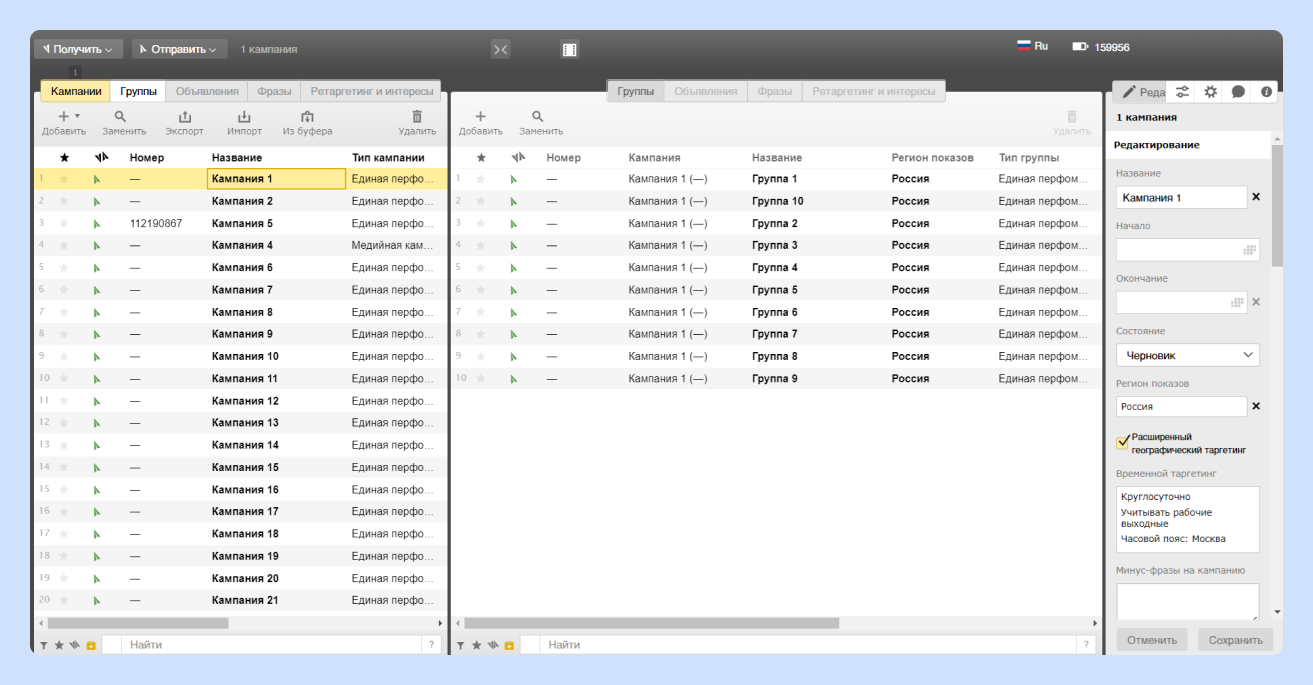The width and height of the screenshot is (1313, 685).
Task: Open the comment bubble tab icon
Action: pyautogui.click(x=1238, y=92)
